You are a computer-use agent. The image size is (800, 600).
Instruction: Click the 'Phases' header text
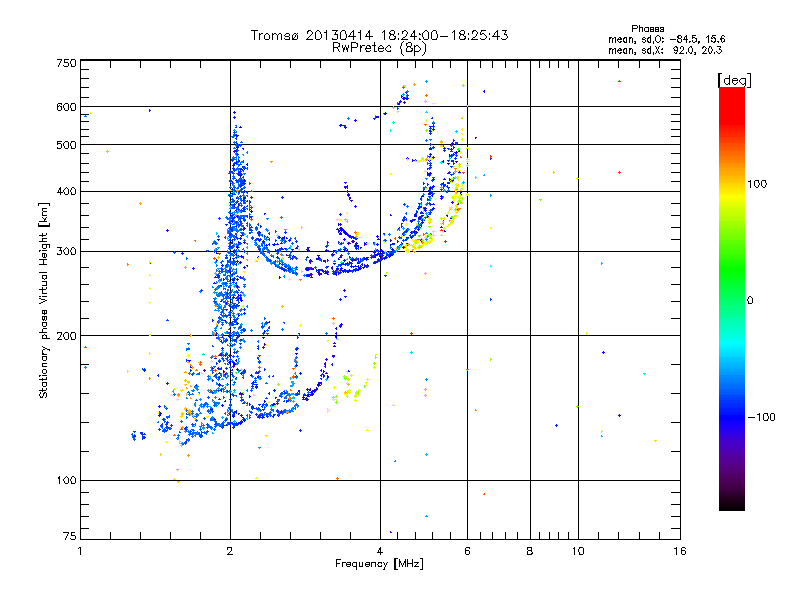tap(647, 29)
